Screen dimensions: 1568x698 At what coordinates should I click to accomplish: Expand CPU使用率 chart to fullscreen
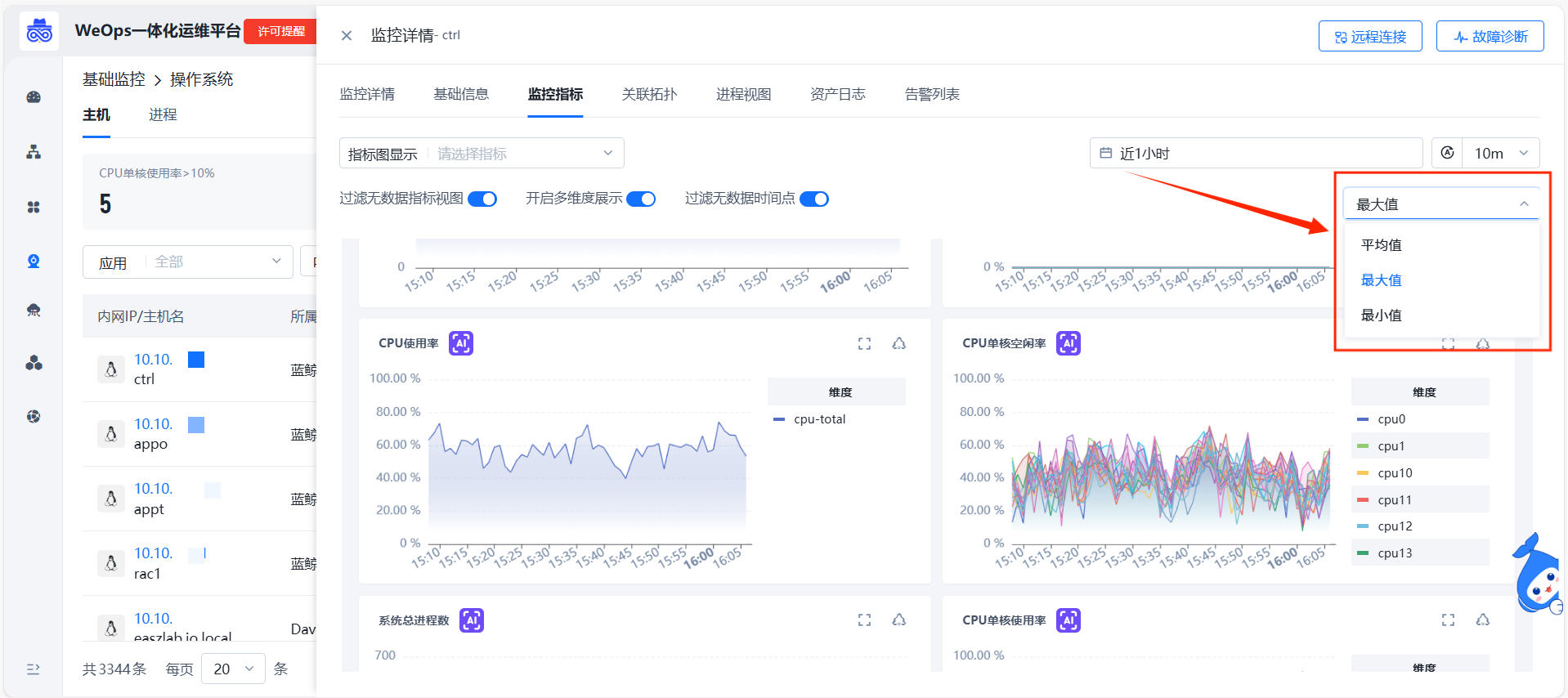coord(864,344)
